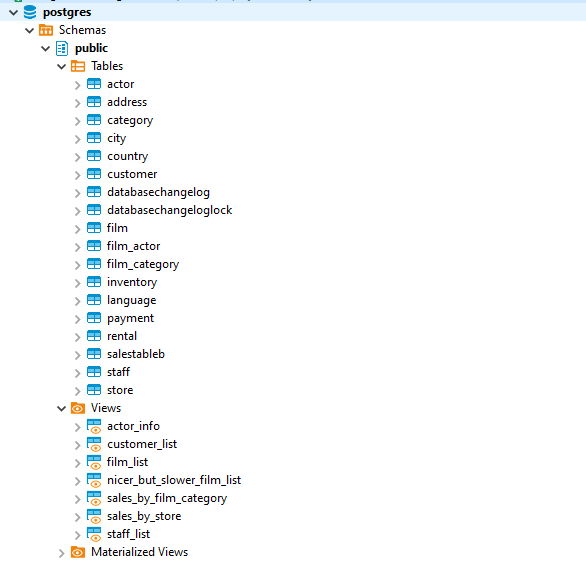The image size is (586, 564).
Task: Select the Schemas label
Action: coord(82,30)
